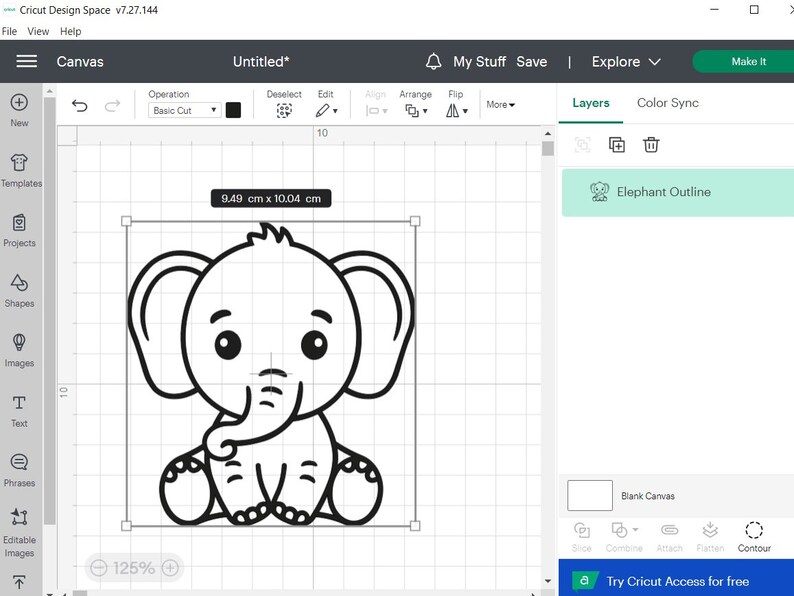794x596 pixels.
Task: Click the Save button
Action: point(532,61)
